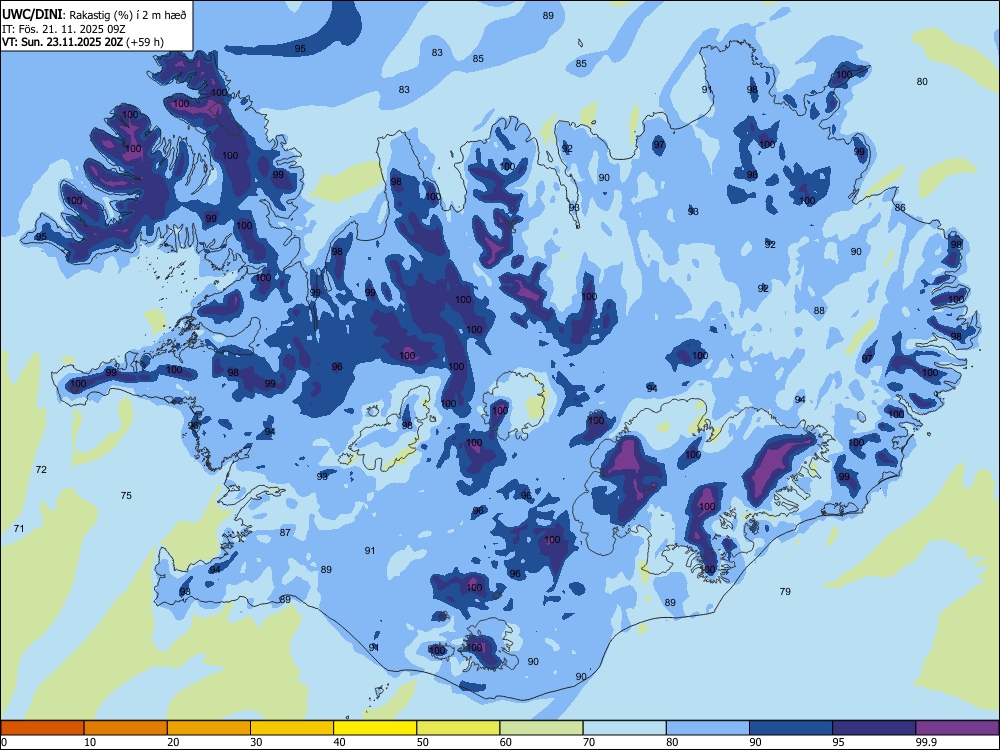1000x750 pixels.
Task: Pick the purple legend swatch above 99.9
Action: 957,728
